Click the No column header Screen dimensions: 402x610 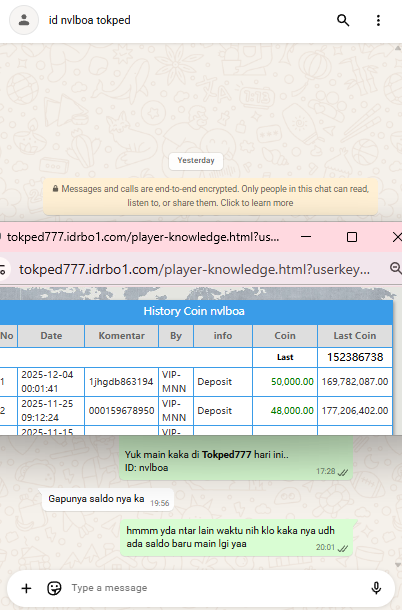[x=7, y=336]
